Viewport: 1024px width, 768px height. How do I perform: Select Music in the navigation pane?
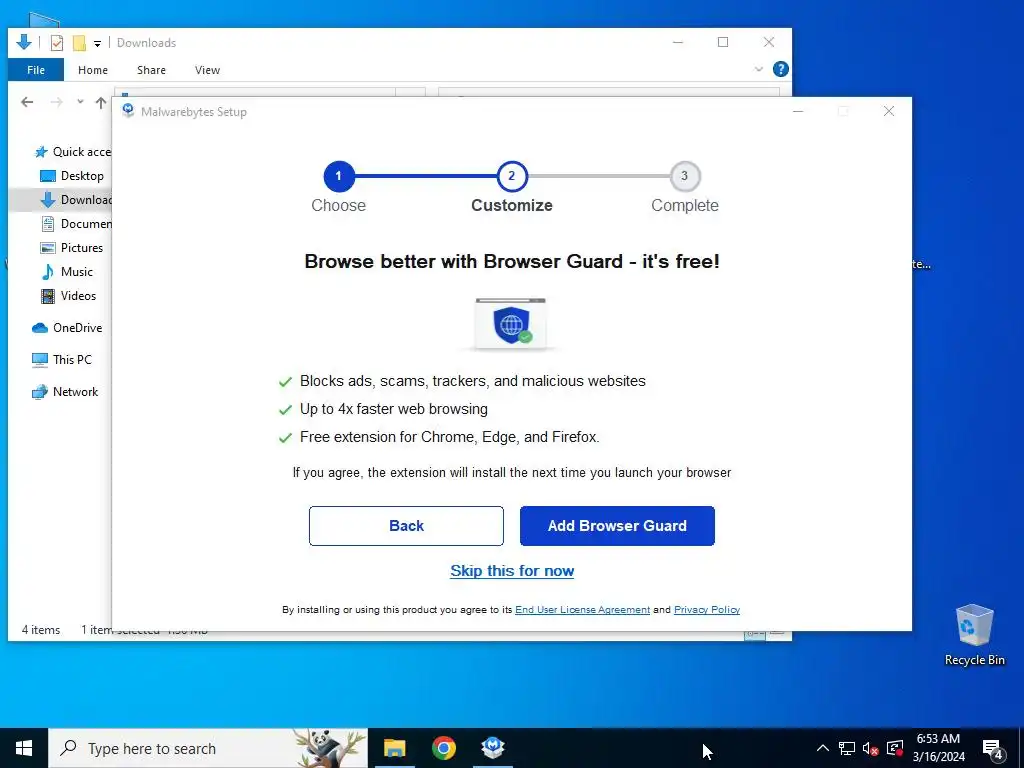77,272
